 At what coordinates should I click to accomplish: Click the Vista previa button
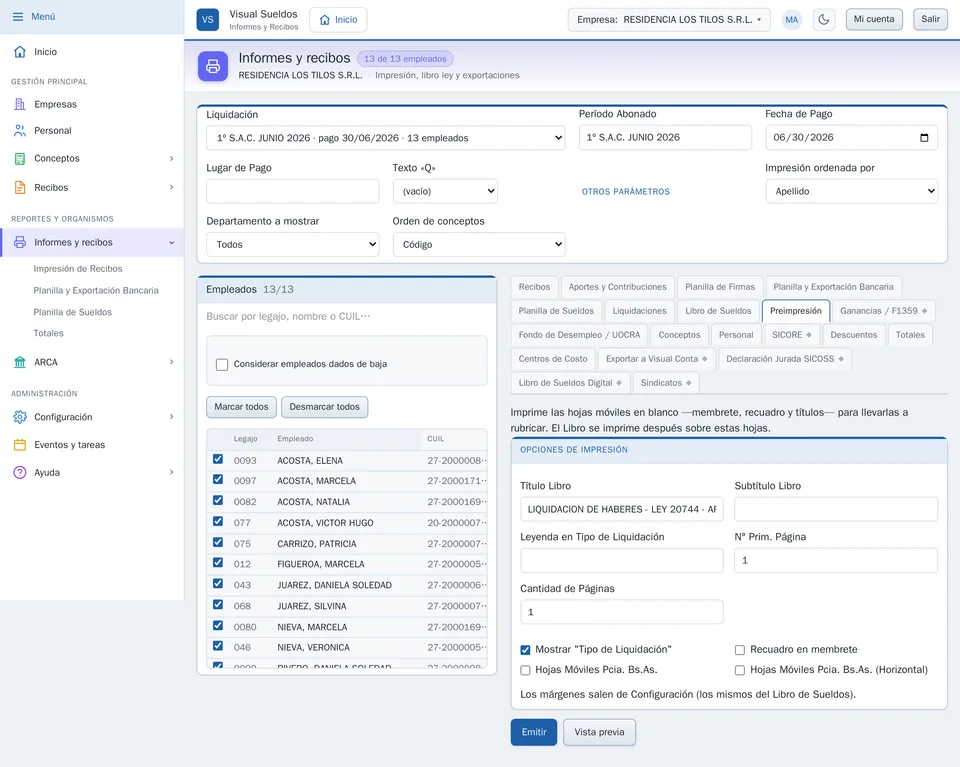pyautogui.click(x=599, y=732)
